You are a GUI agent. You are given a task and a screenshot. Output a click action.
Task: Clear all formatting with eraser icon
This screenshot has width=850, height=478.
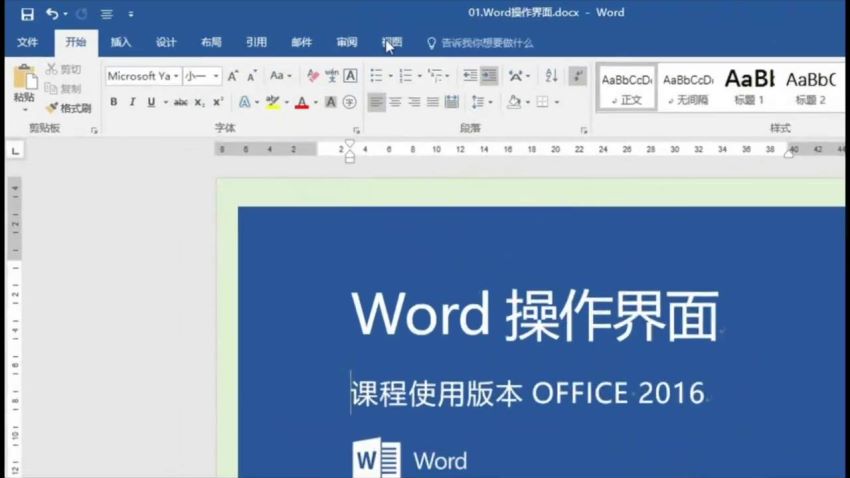[x=313, y=76]
